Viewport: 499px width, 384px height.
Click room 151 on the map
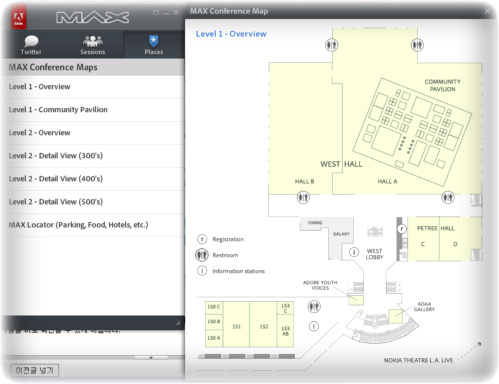pyautogui.click(x=236, y=325)
